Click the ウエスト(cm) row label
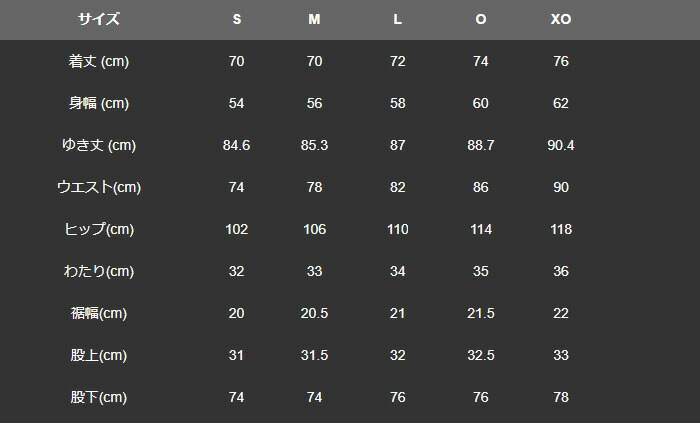The height and width of the screenshot is (423, 700). coord(99,187)
